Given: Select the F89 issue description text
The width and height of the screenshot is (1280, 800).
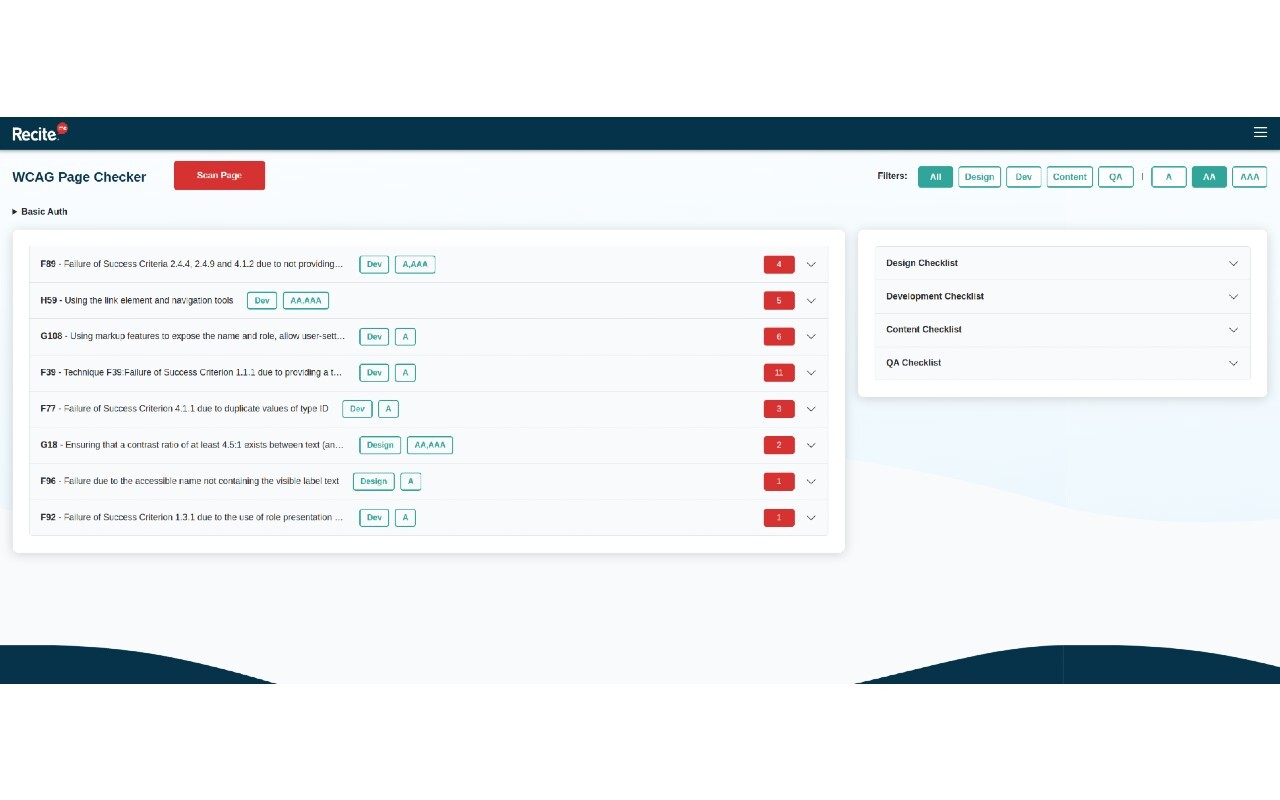Looking at the screenshot, I should pyautogui.click(x=192, y=265).
